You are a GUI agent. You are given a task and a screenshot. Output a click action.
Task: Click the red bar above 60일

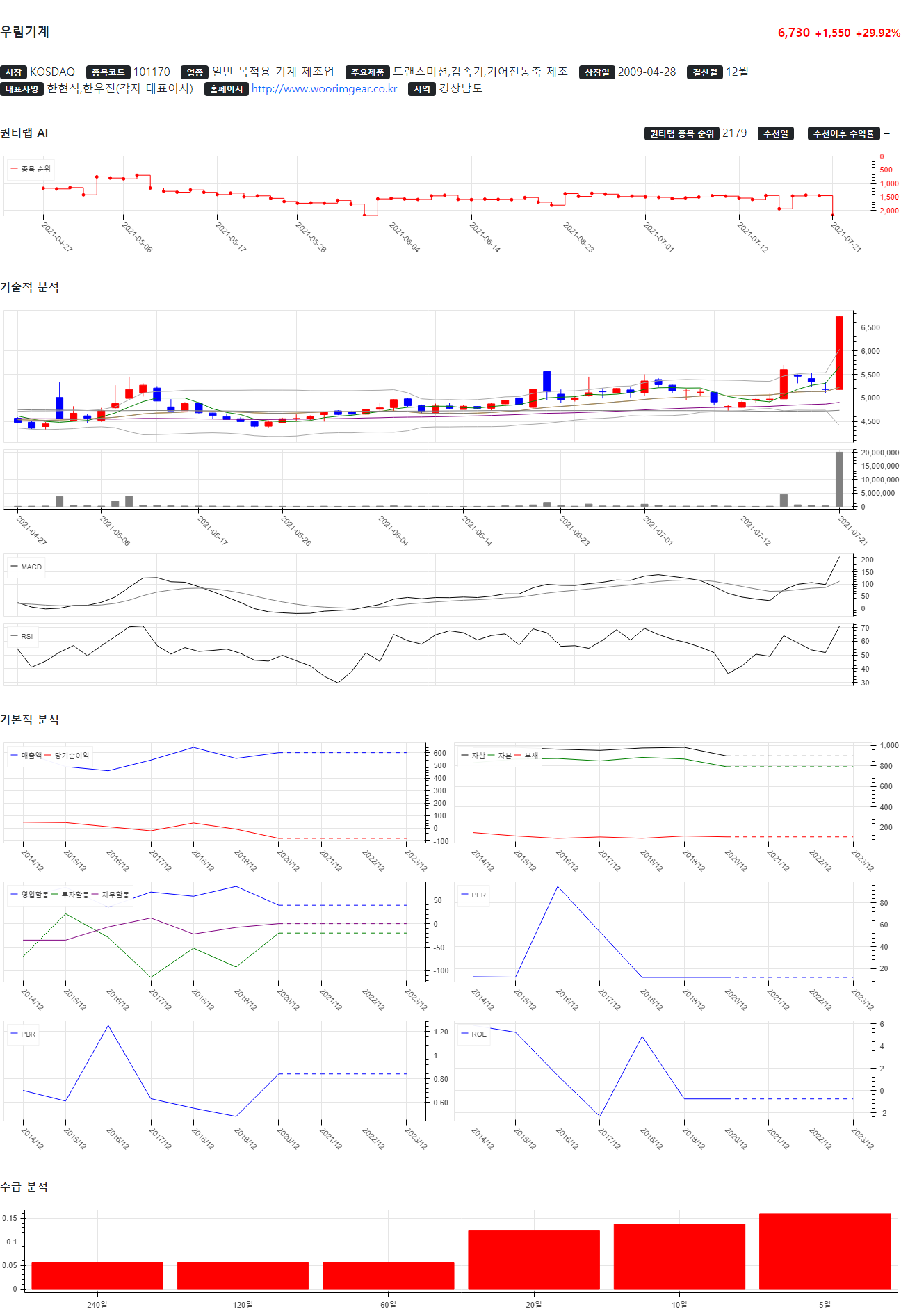pos(388,1276)
